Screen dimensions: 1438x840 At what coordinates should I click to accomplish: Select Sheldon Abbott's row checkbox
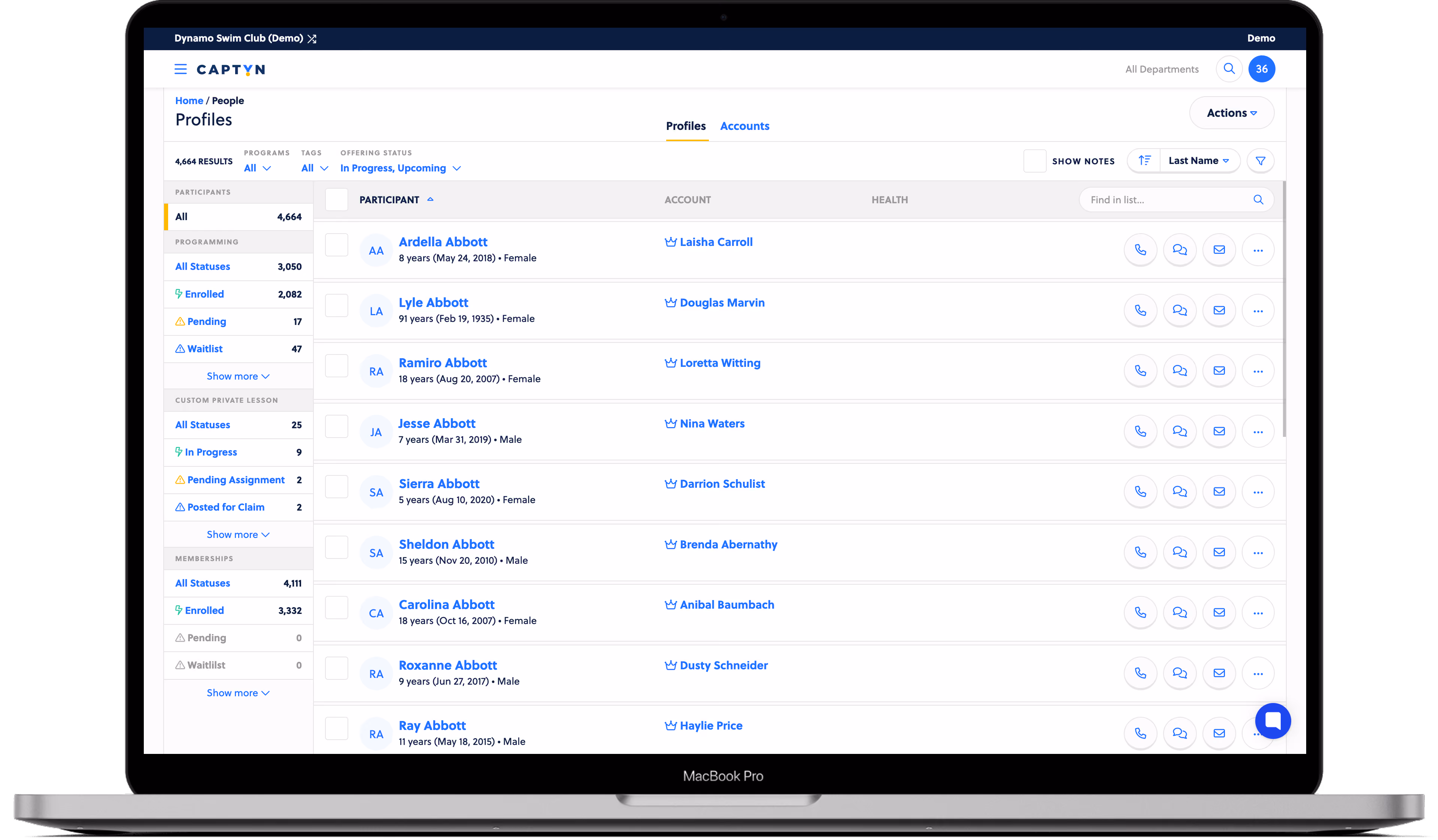tap(336, 547)
